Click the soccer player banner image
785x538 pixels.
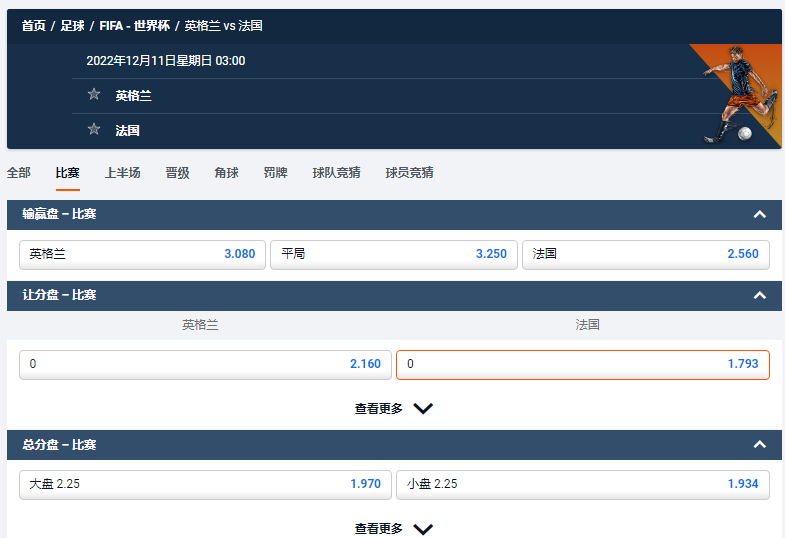click(x=736, y=96)
